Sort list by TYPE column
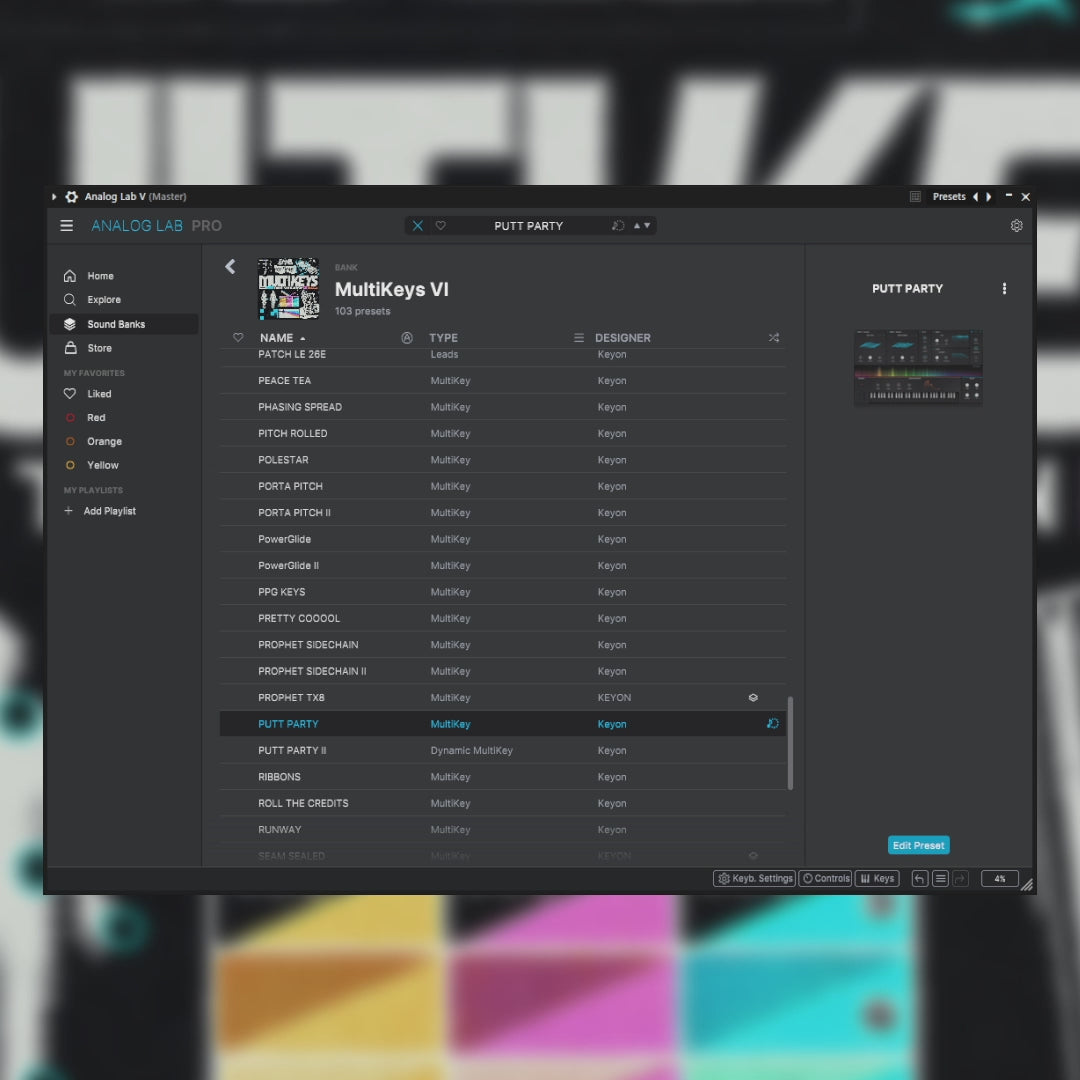 point(444,338)
